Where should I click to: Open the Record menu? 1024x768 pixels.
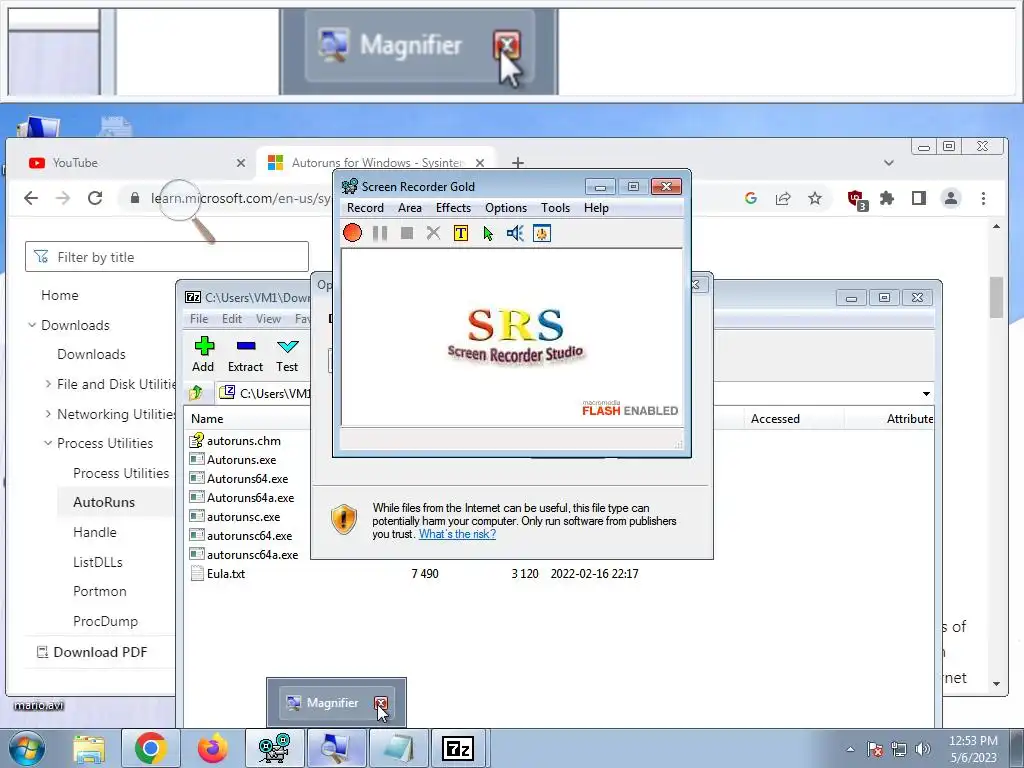[x=365, y=208]
